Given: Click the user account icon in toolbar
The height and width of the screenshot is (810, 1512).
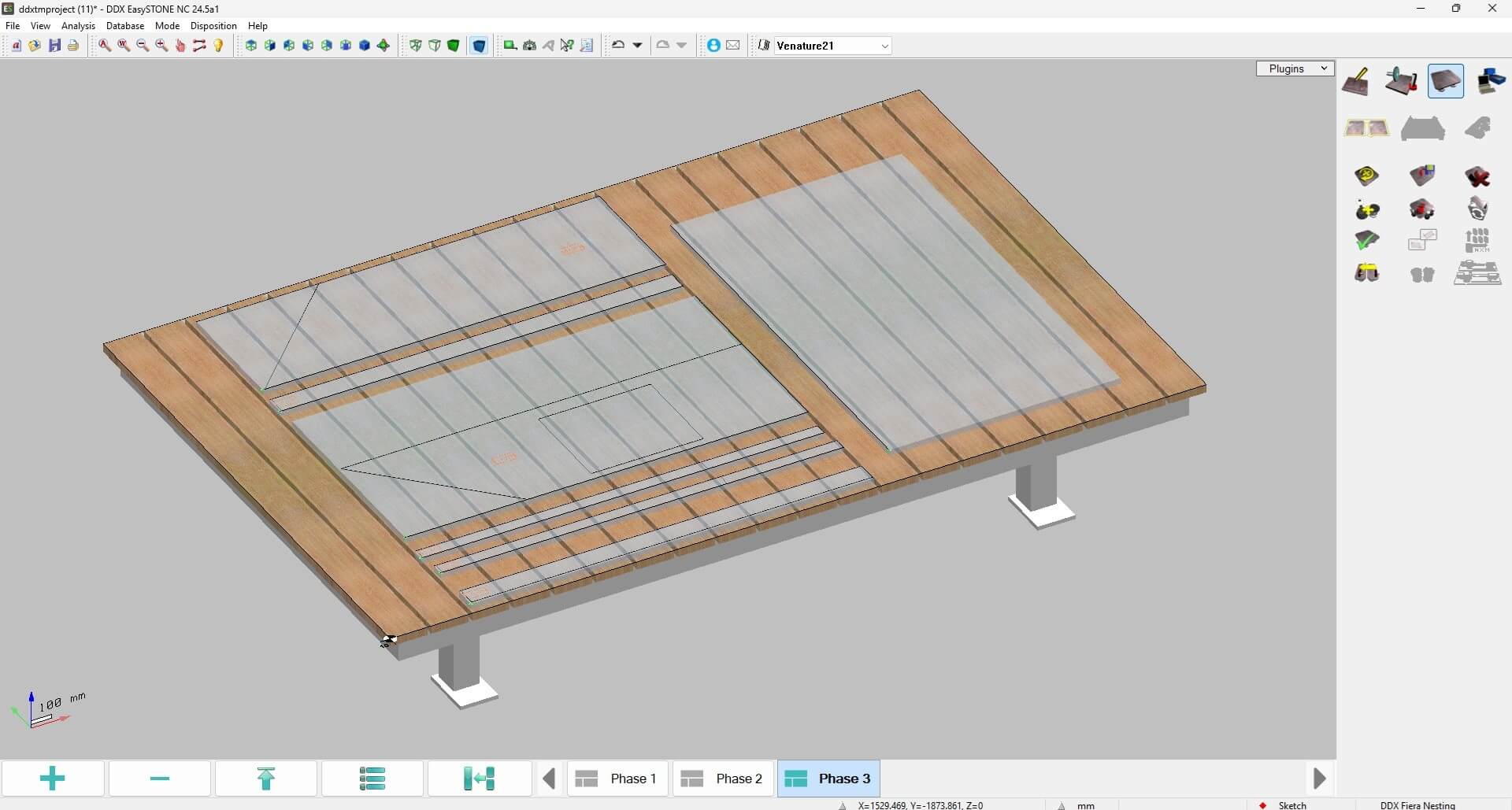Looking at the screenshot, I should click(713, 46).
